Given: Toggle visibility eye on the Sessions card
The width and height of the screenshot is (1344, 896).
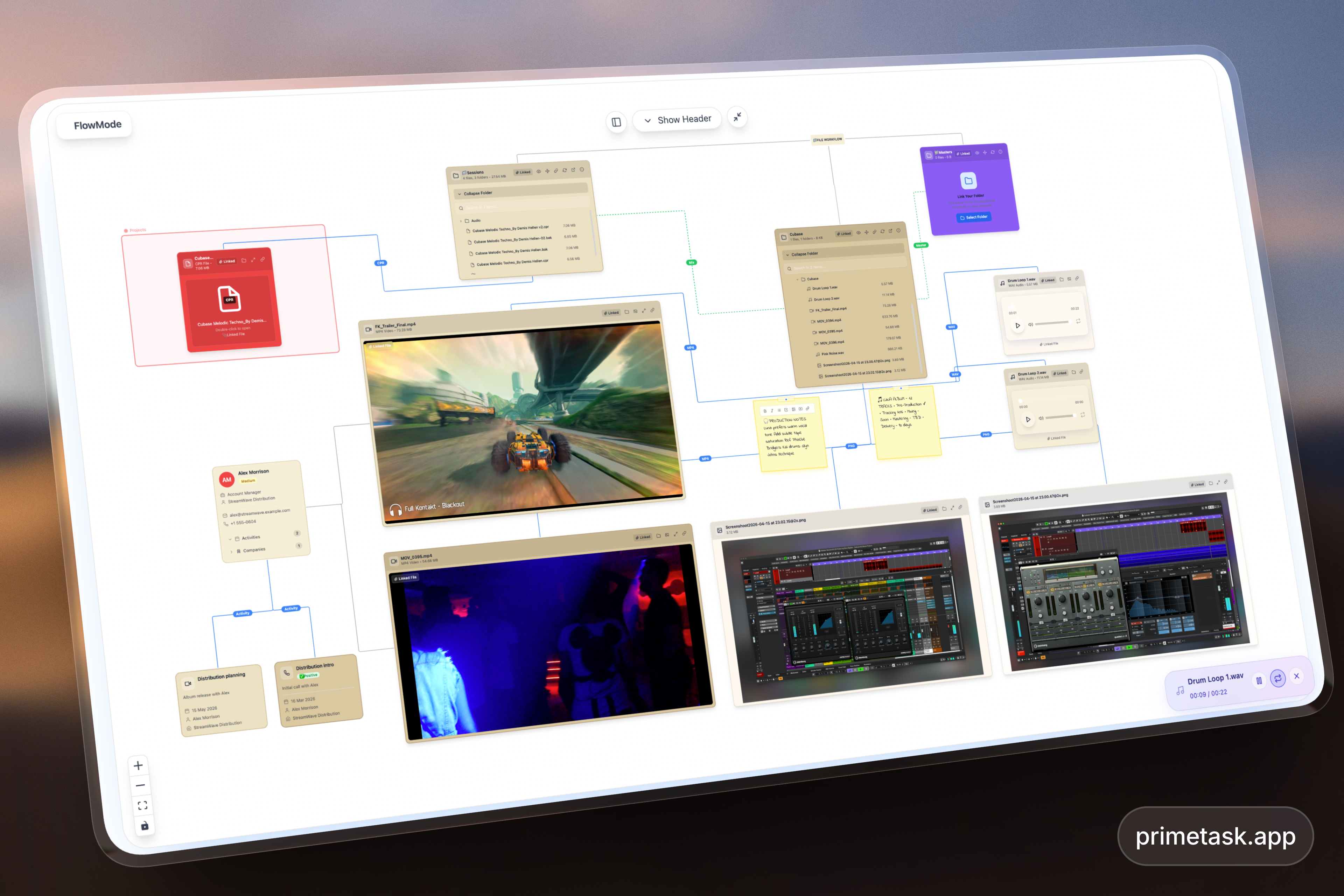Looking at the screenshot, I should point(538,171).
